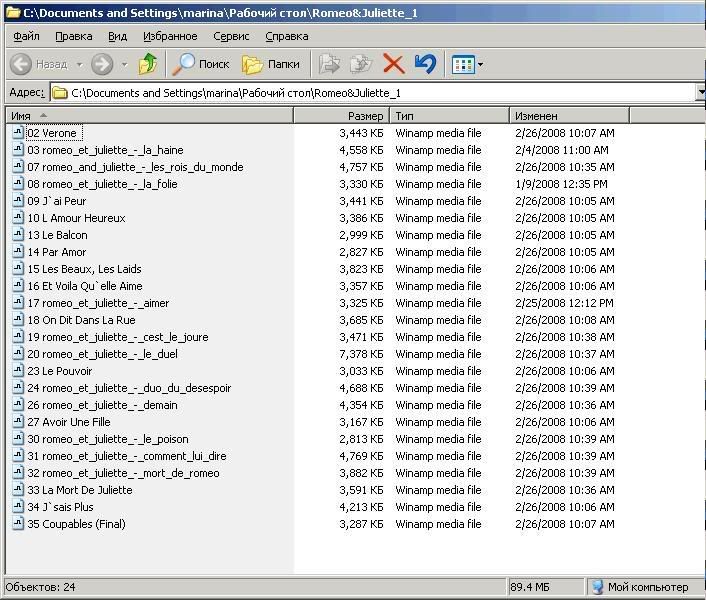Click the title bar folder icon
The width and height of the screenshot is (706, 600).
click(13, 13)
